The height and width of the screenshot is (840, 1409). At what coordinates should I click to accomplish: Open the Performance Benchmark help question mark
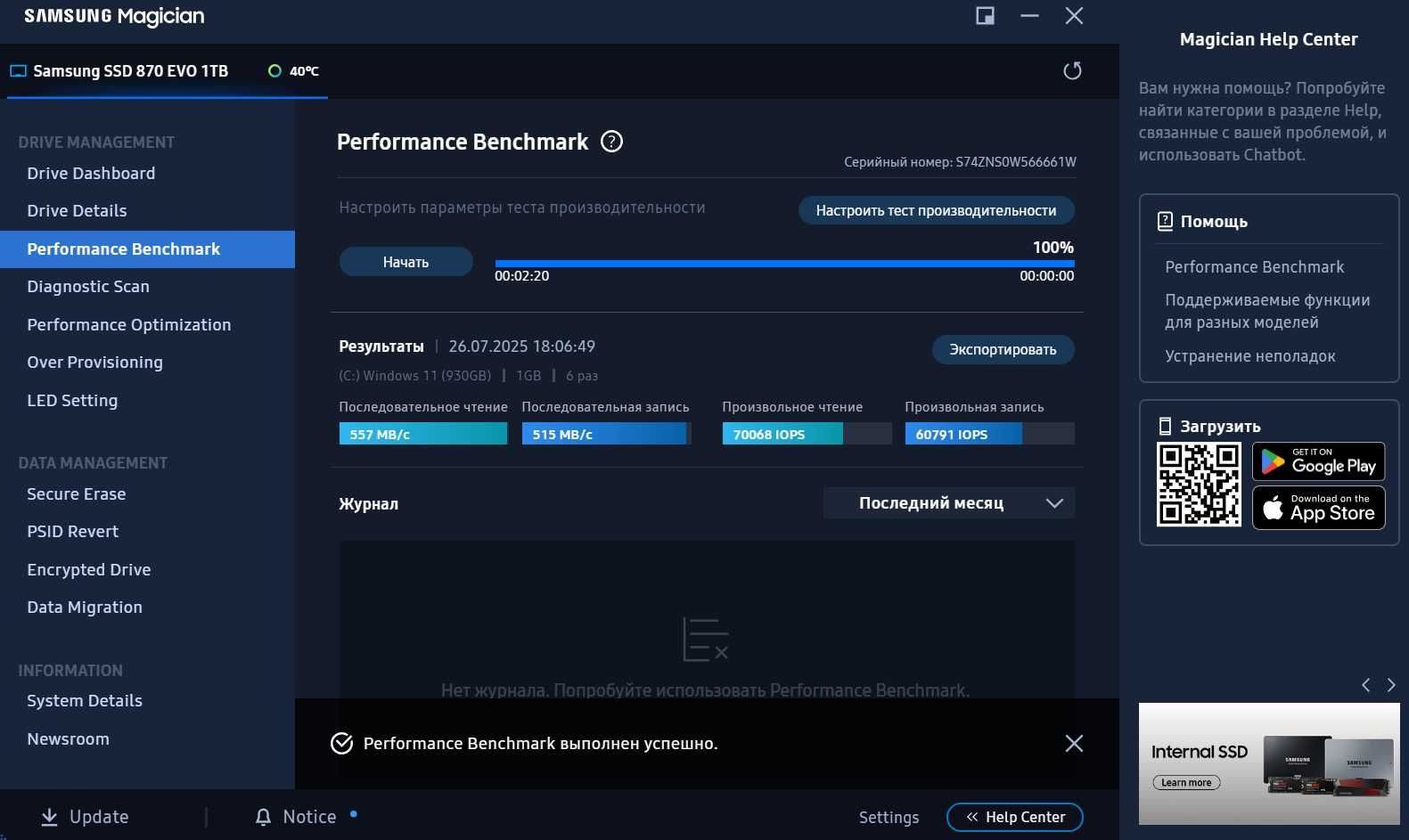pos(611,142)
